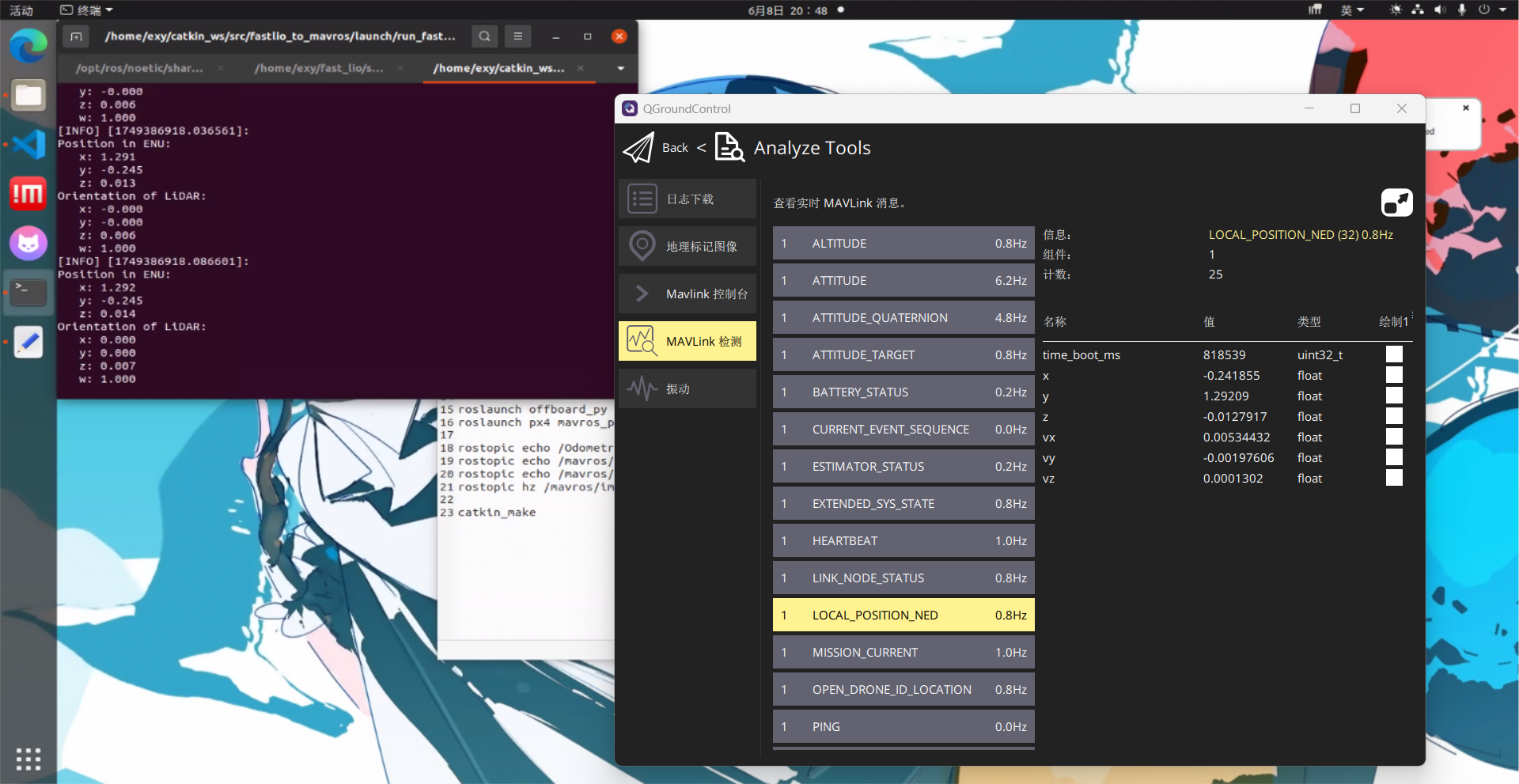
Task: Switch to the Terminal dock icon
Action: (x=28, y=292)
